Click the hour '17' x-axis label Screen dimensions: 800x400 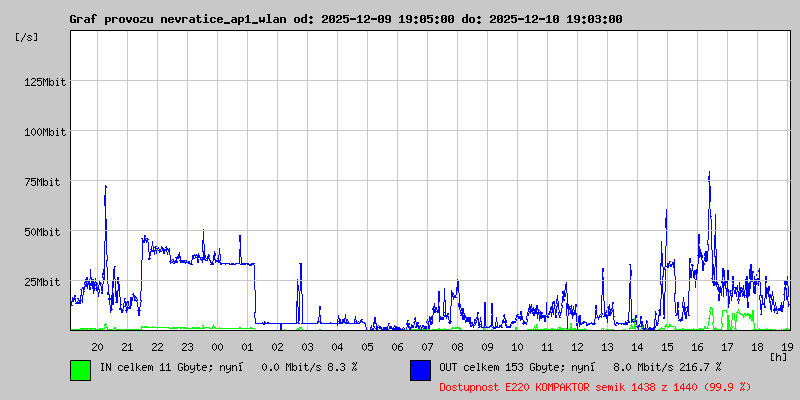tap(727, 347)
